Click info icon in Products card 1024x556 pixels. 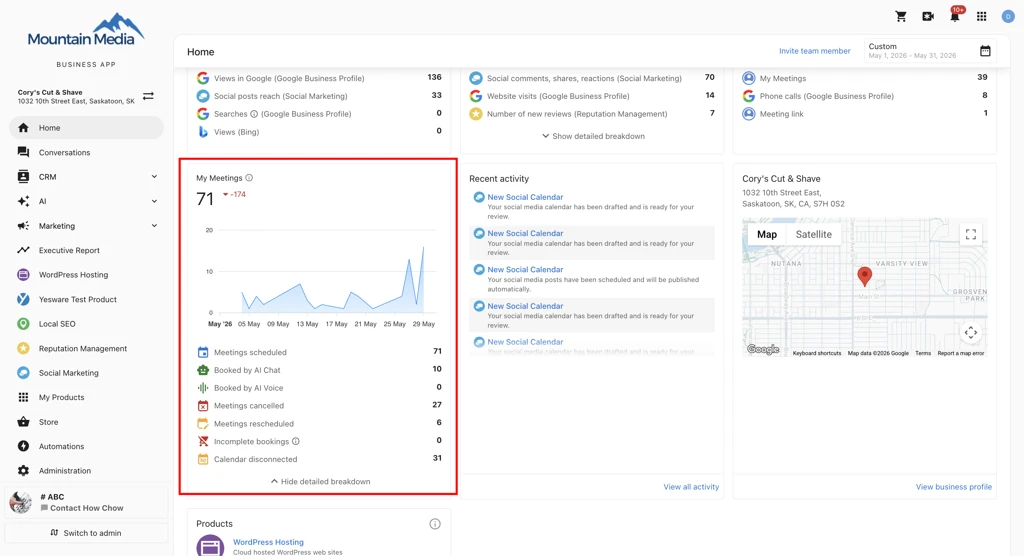coord(435,524)
